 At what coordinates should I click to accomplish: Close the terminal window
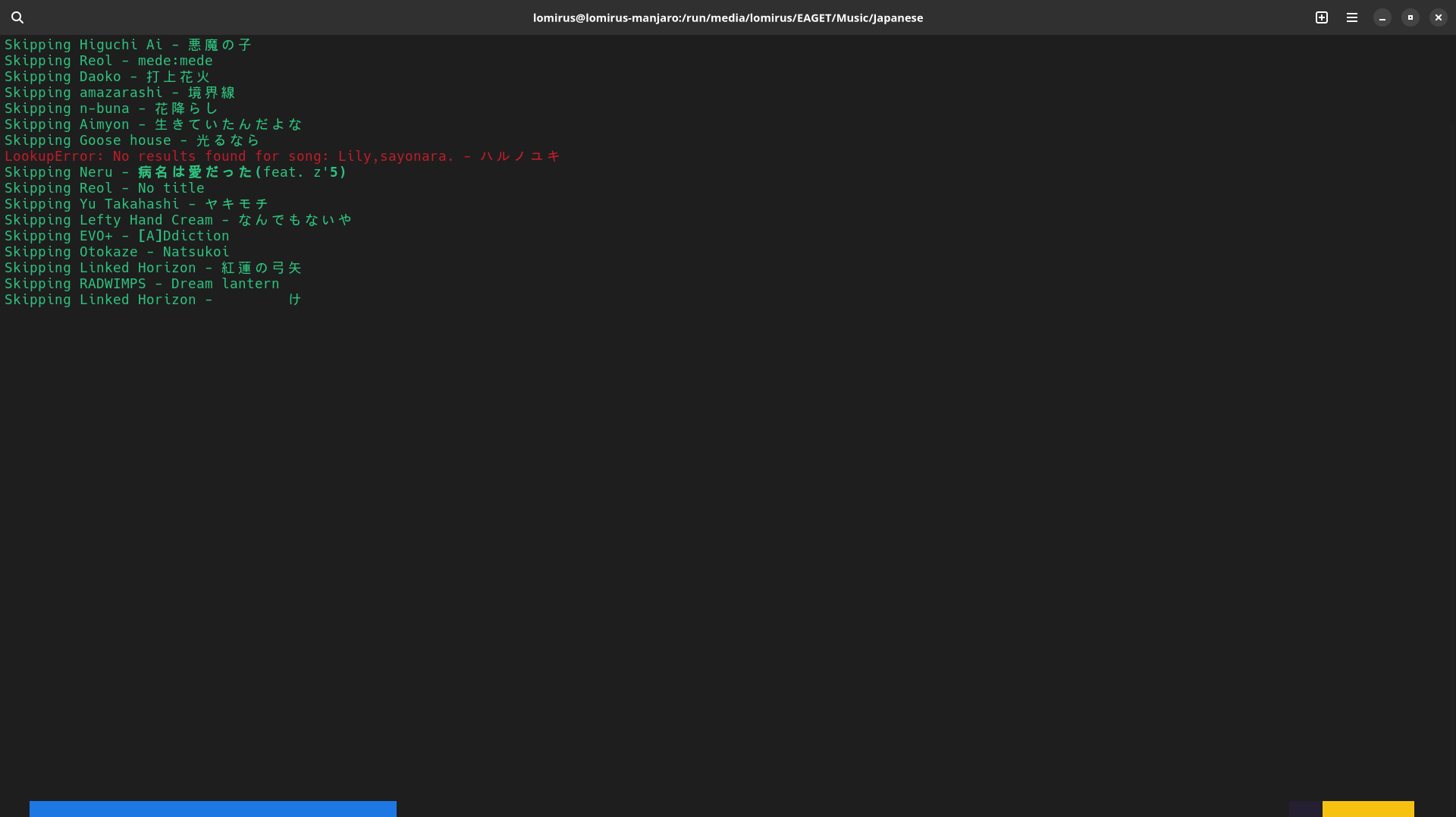[1438, 17]
